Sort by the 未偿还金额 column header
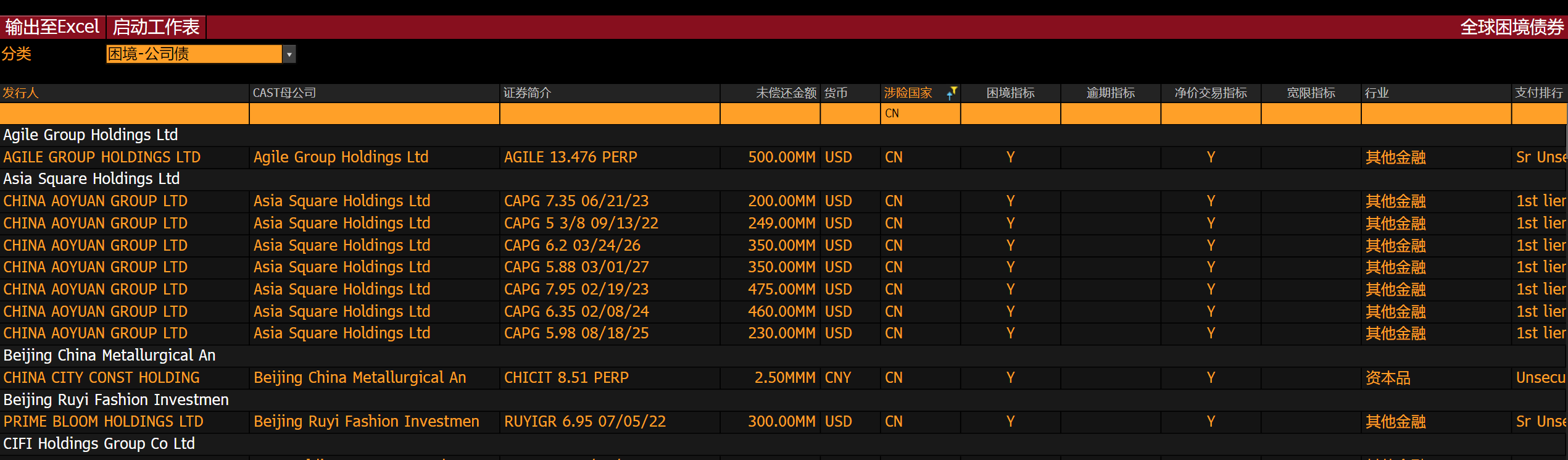 pyautogui.click(x=786, y=93)
